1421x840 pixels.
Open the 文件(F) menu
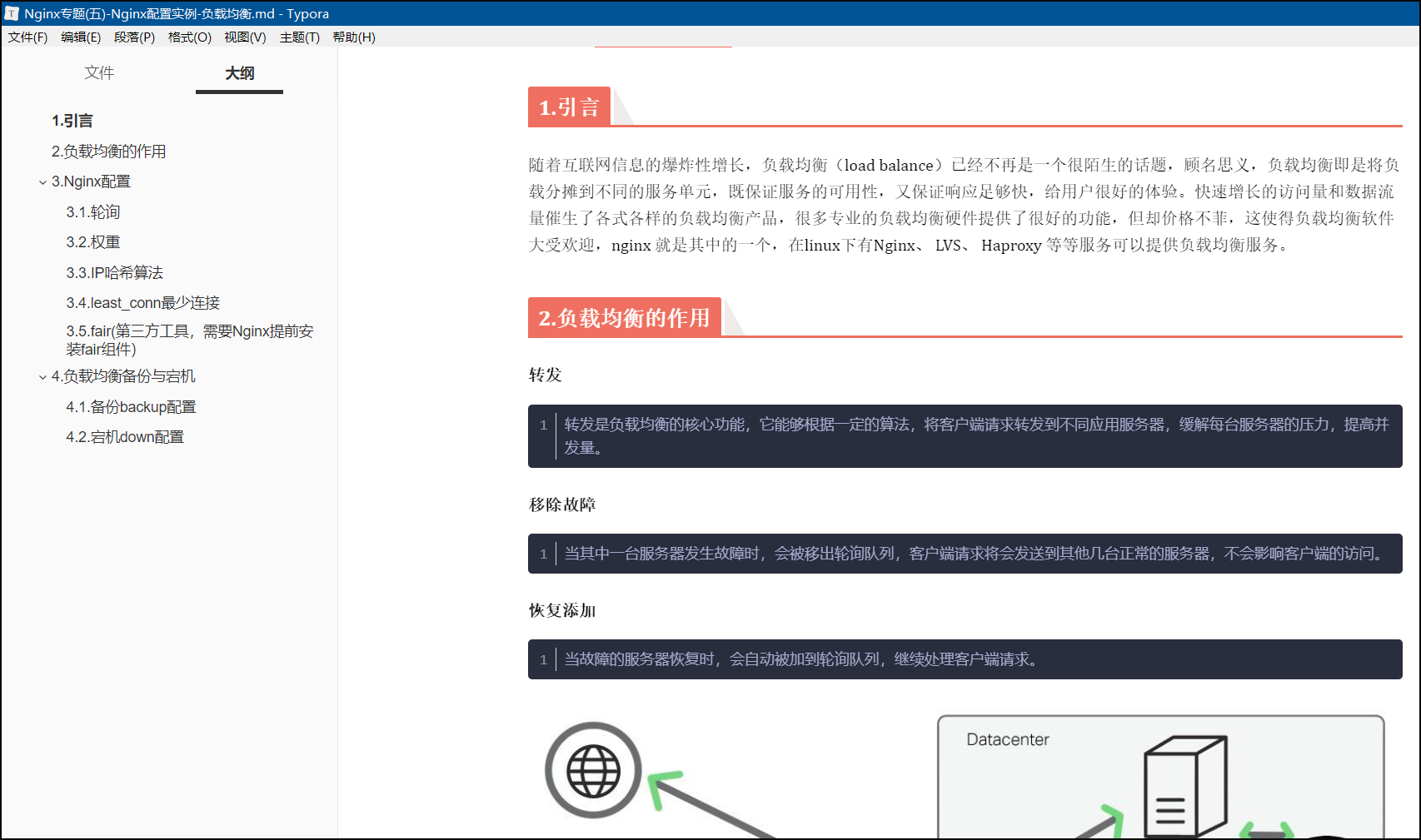(27, 37)
